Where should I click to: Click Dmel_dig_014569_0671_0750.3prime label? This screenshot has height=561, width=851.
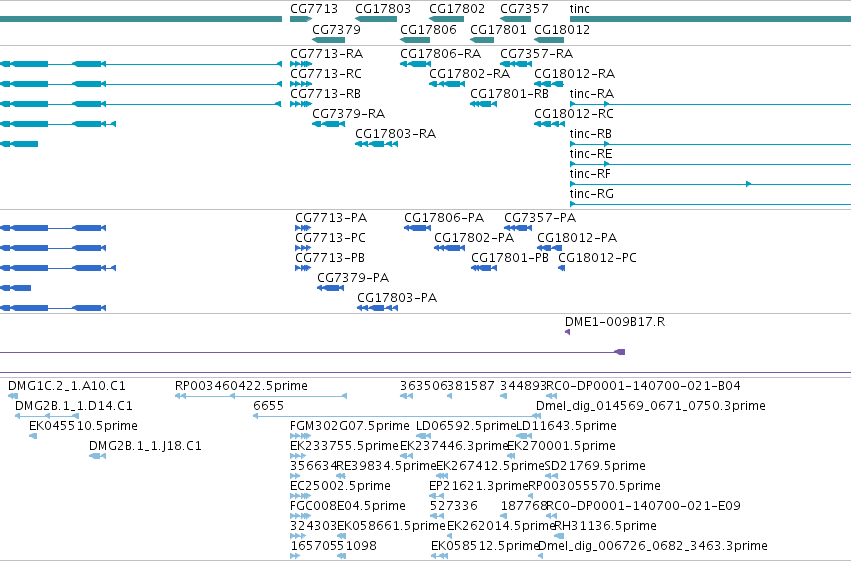point(651,406)
